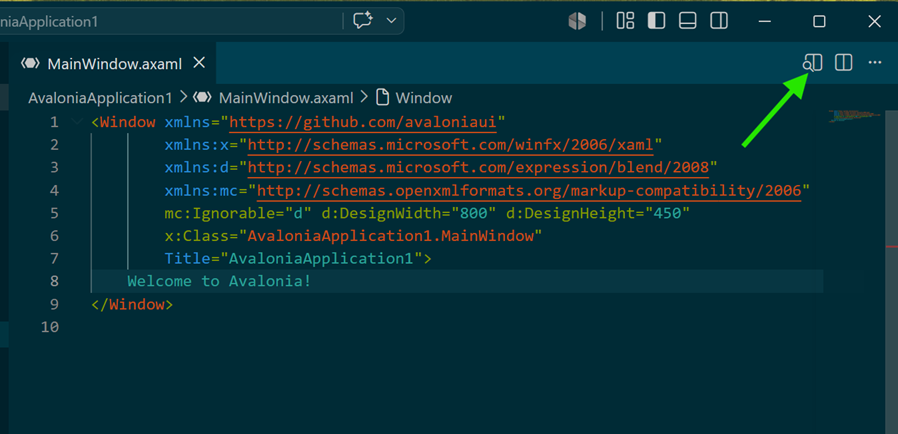This screenshot has height=434, width=898.
Task: Open the winfx/2006/xaml schema link
Action: pos(451,145)
